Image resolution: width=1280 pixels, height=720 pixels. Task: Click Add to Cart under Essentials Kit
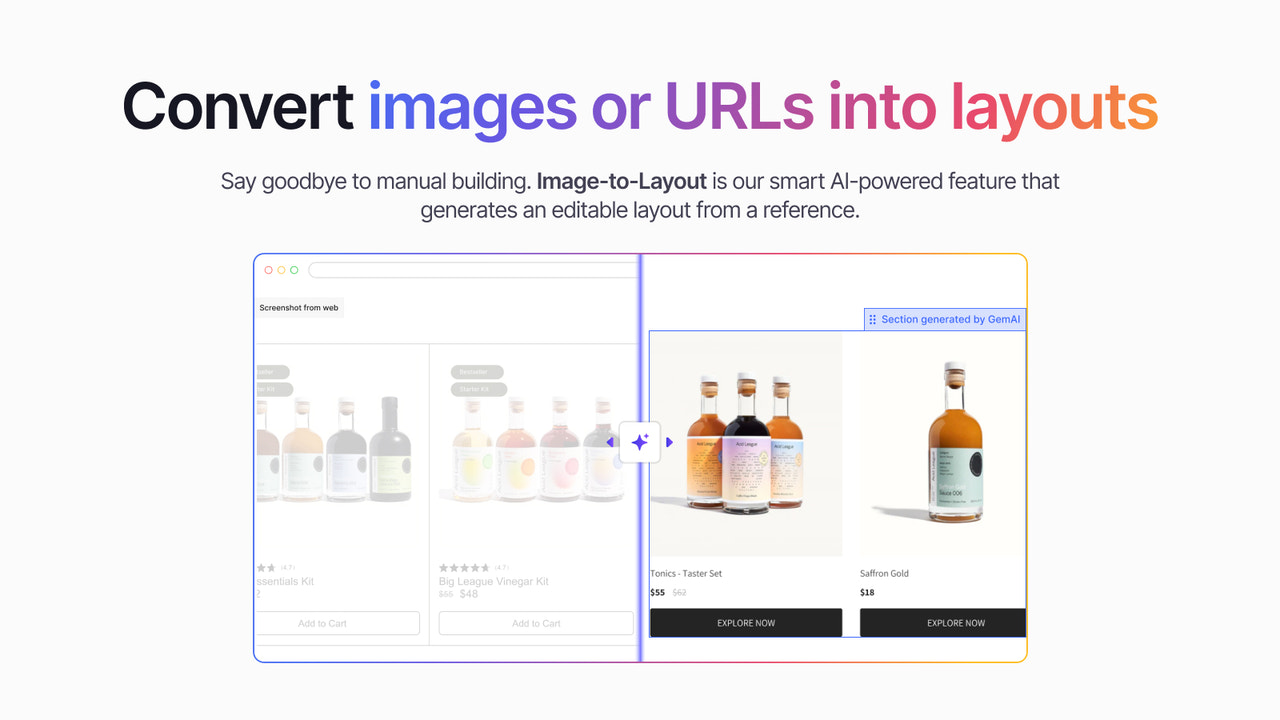pos(337,623)
